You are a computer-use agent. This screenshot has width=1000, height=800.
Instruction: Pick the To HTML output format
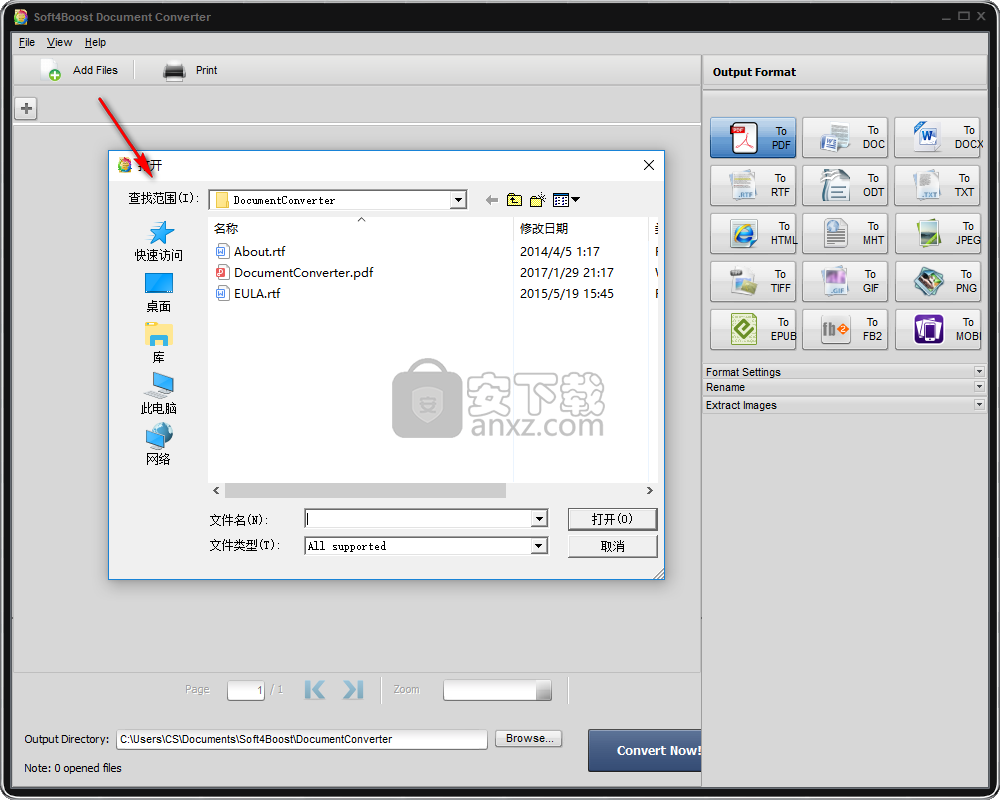pos(753,233)
